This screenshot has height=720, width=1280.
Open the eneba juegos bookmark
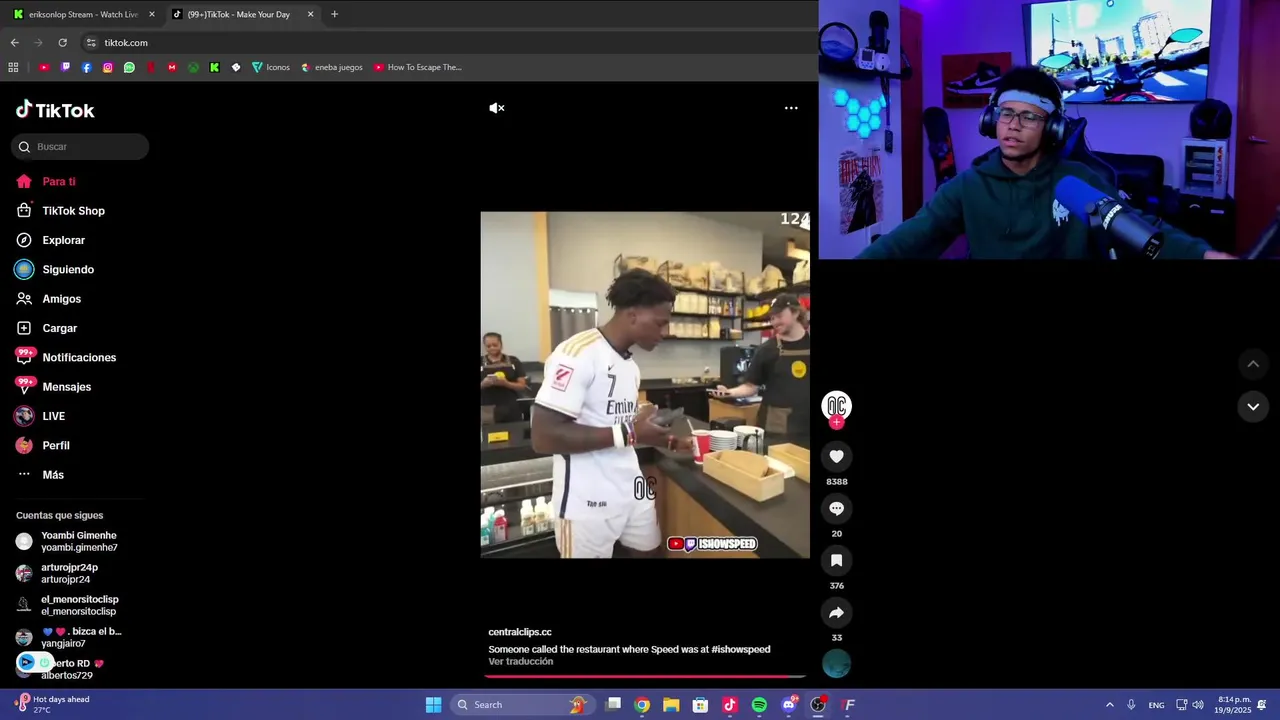pyautogui.click(x=331, y=67)
